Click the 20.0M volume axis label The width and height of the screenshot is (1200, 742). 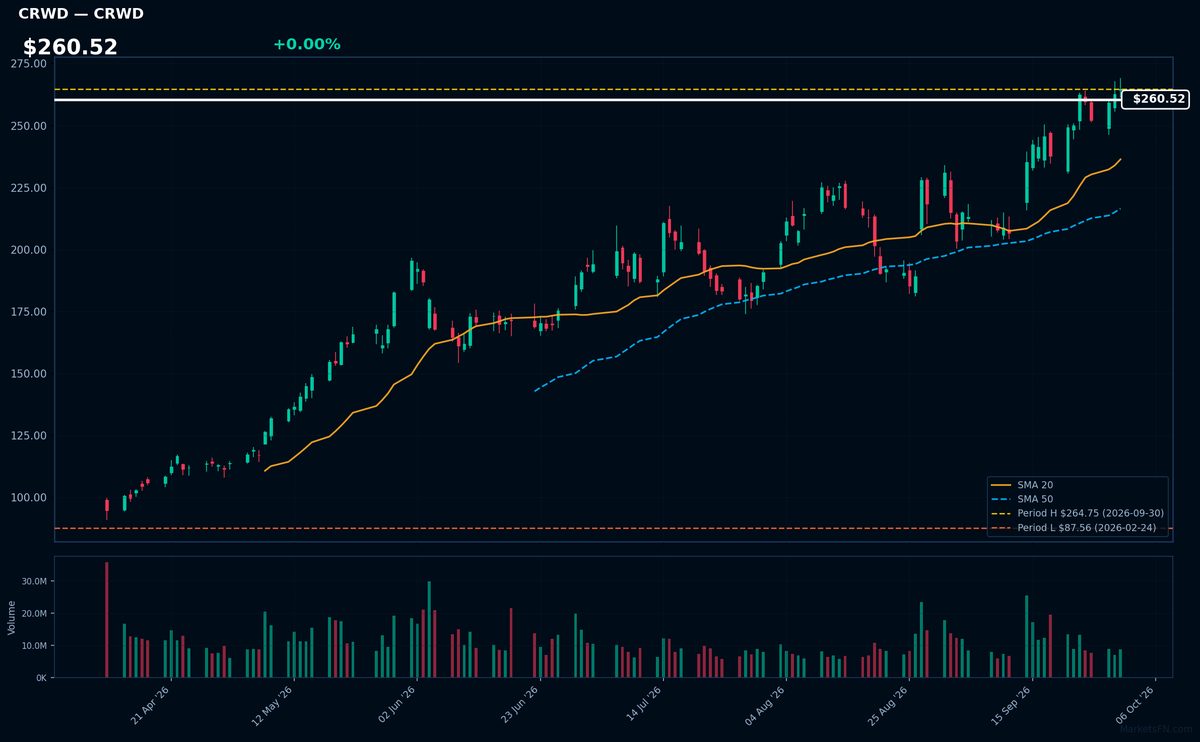click(34, 613)
